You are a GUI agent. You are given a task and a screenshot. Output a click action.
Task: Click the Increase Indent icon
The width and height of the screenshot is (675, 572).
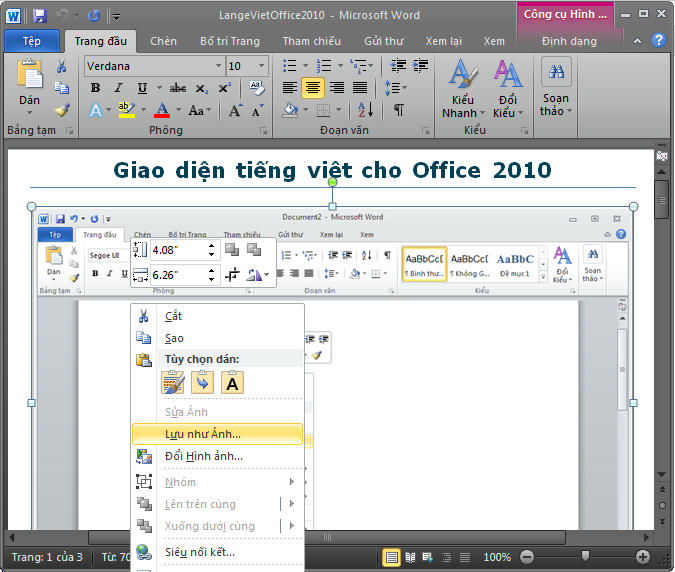tap(420, 65)
